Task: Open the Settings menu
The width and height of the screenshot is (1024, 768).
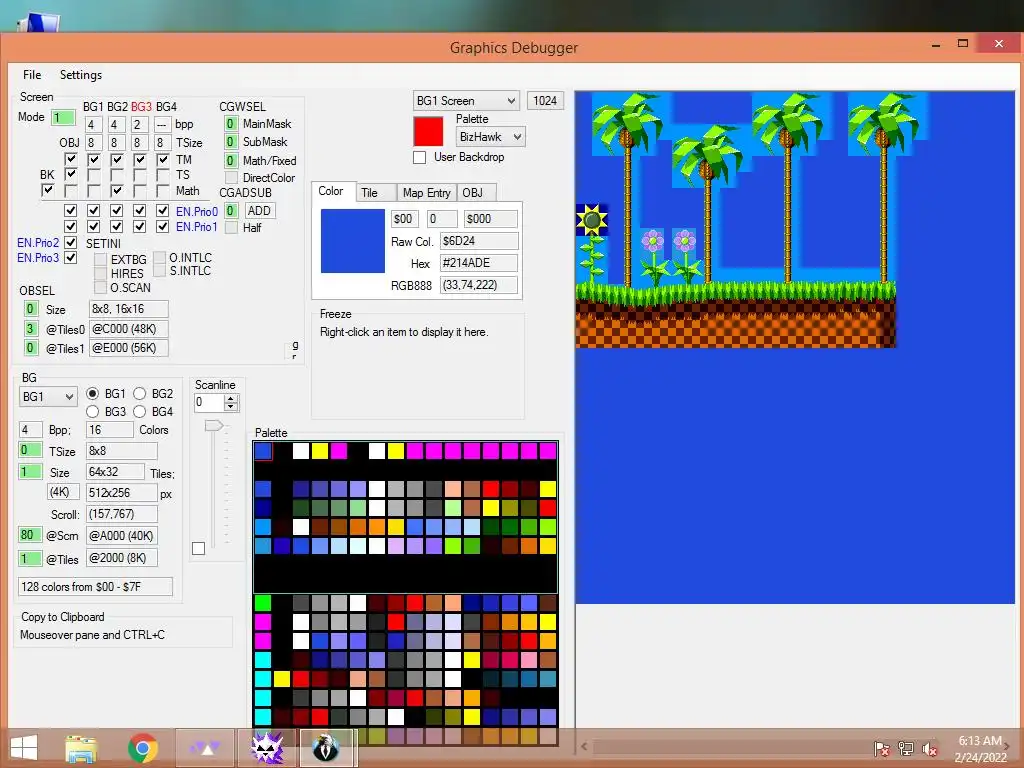Action: (x=81, y=74)
